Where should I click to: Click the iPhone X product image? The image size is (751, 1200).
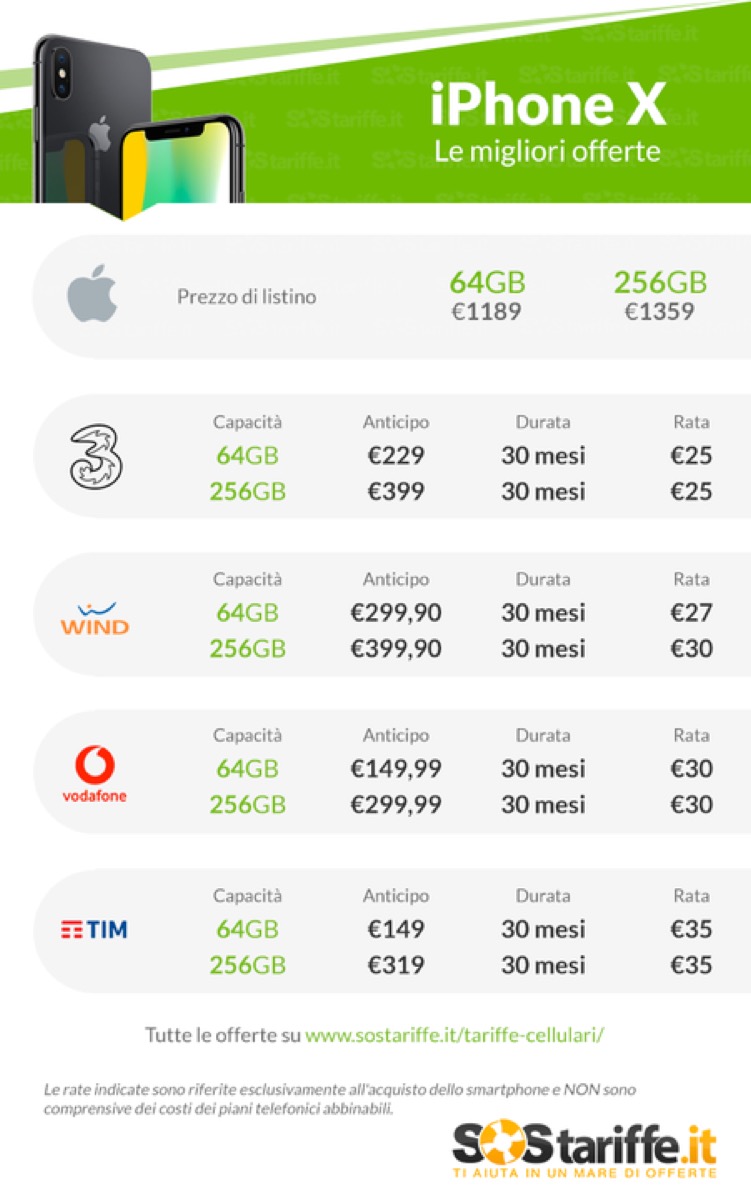(140, 125)
